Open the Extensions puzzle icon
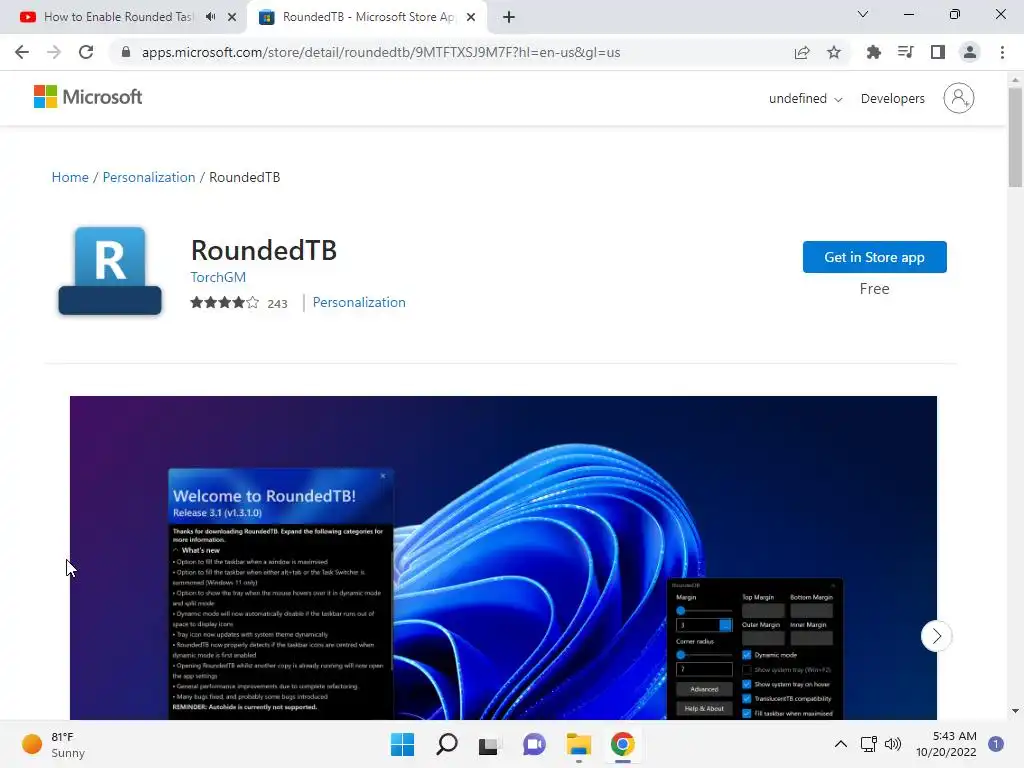 point(874,52)
